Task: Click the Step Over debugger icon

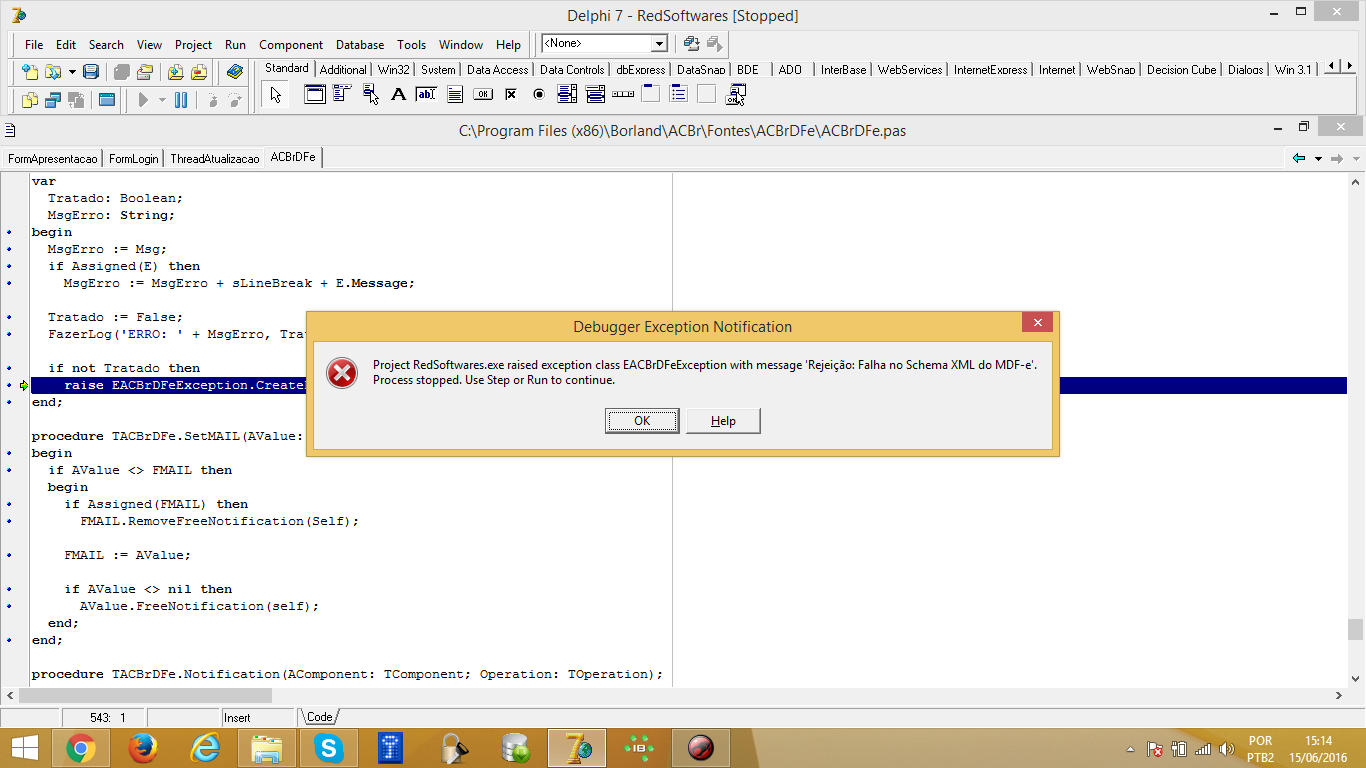Action: pos(235,100)
